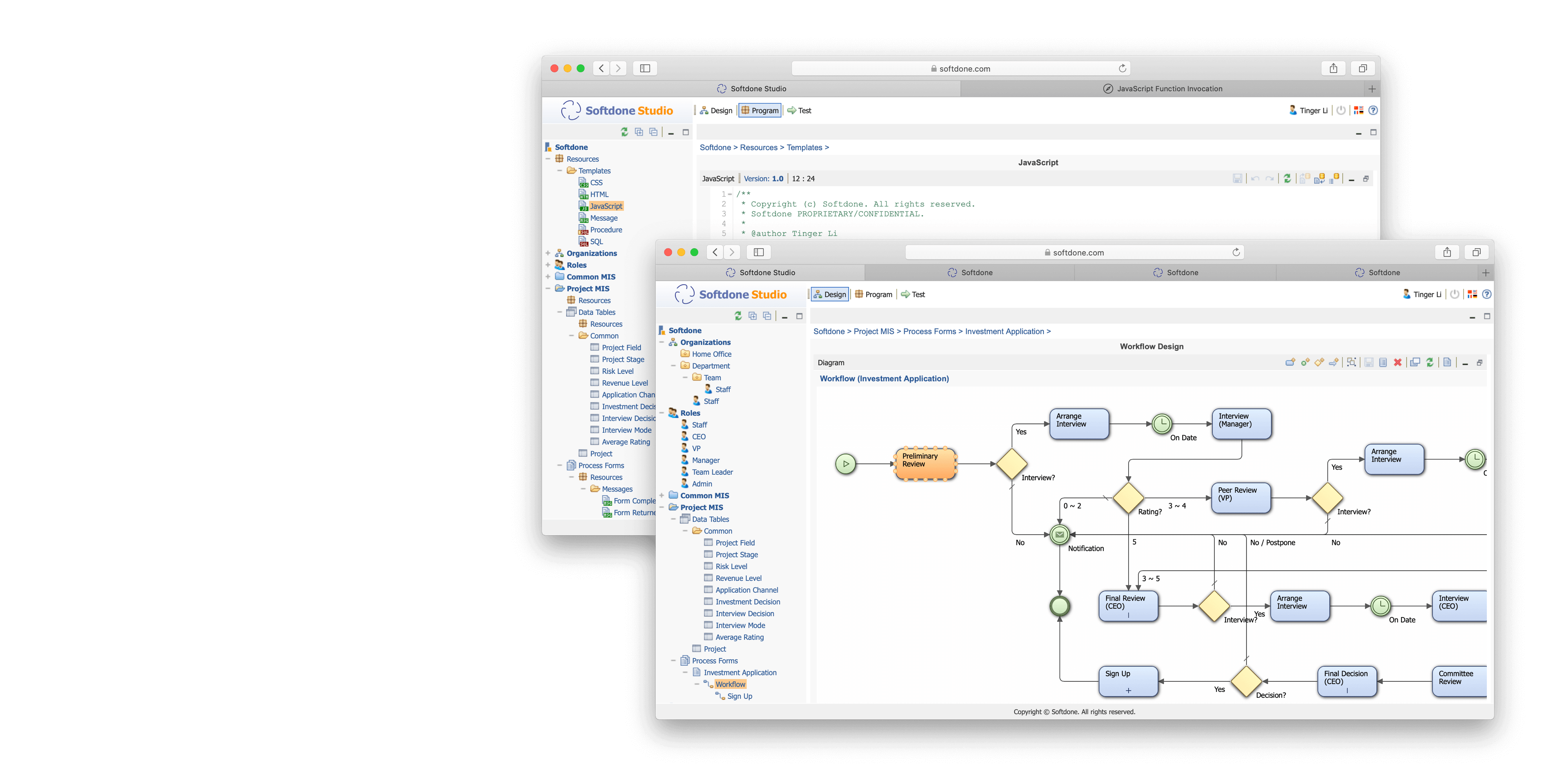Add a new task node in Diagram toolbar
The width and height of the screenshot is (1568, 784).
click(1290, 363)
